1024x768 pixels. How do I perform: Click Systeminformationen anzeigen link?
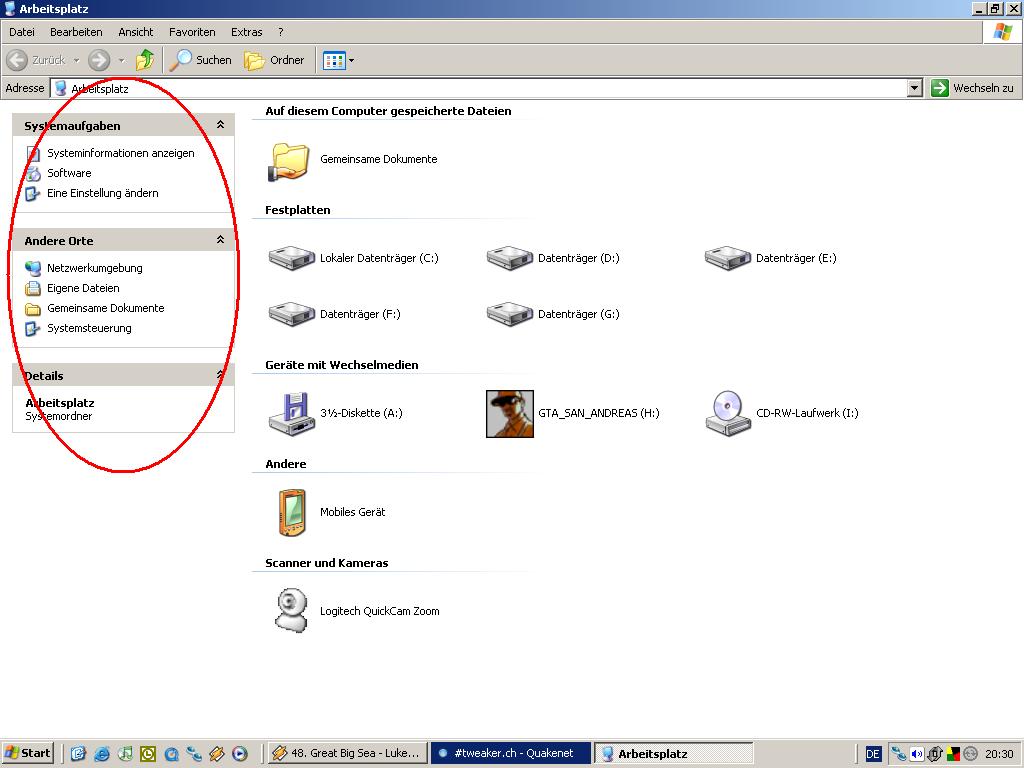click(x=120, y=153)
